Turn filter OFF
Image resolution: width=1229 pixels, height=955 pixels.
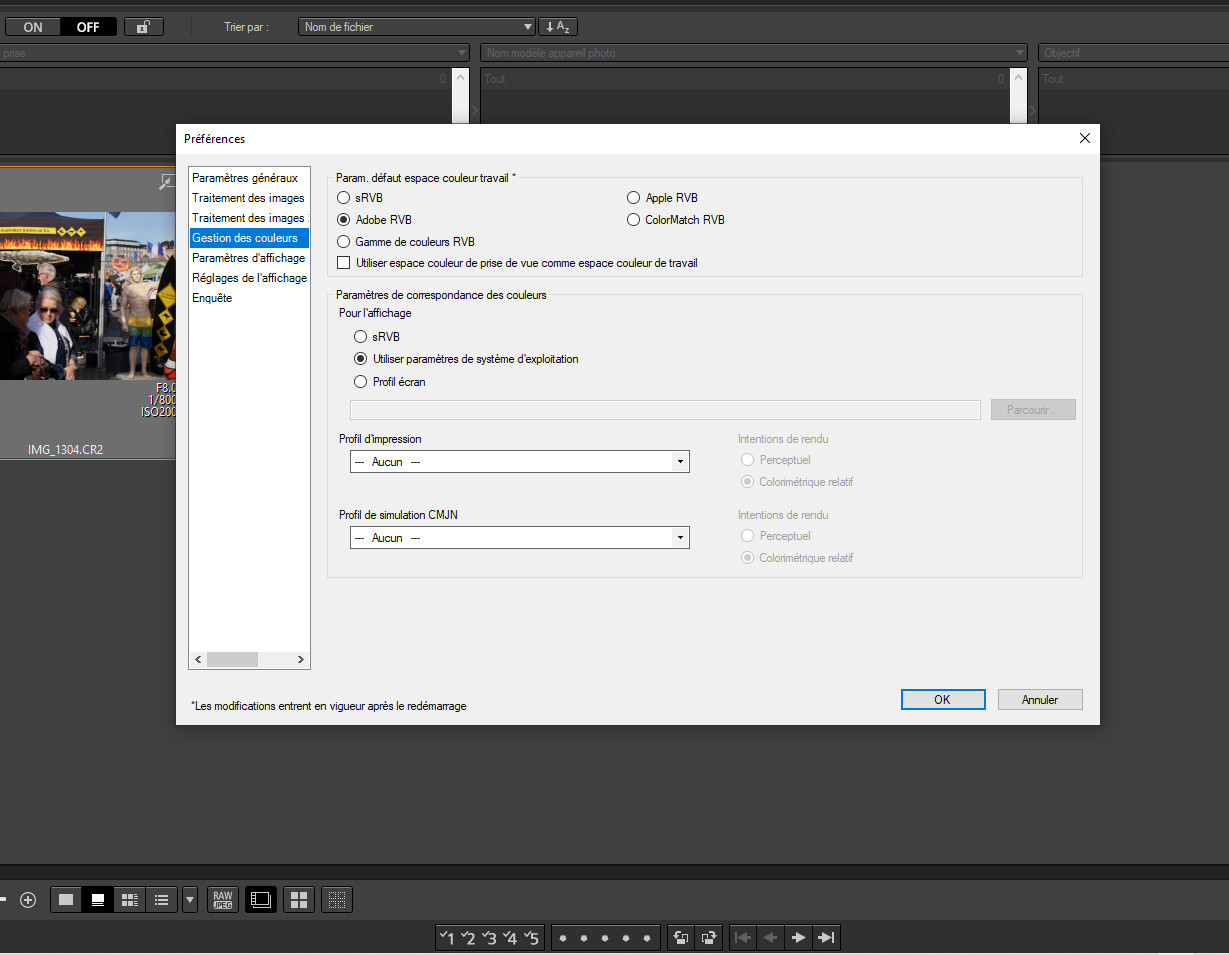coord(88,27)
